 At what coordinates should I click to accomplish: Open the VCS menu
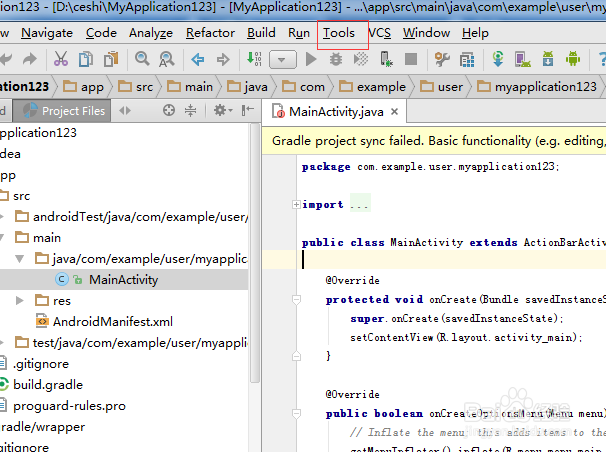[379, 33]
